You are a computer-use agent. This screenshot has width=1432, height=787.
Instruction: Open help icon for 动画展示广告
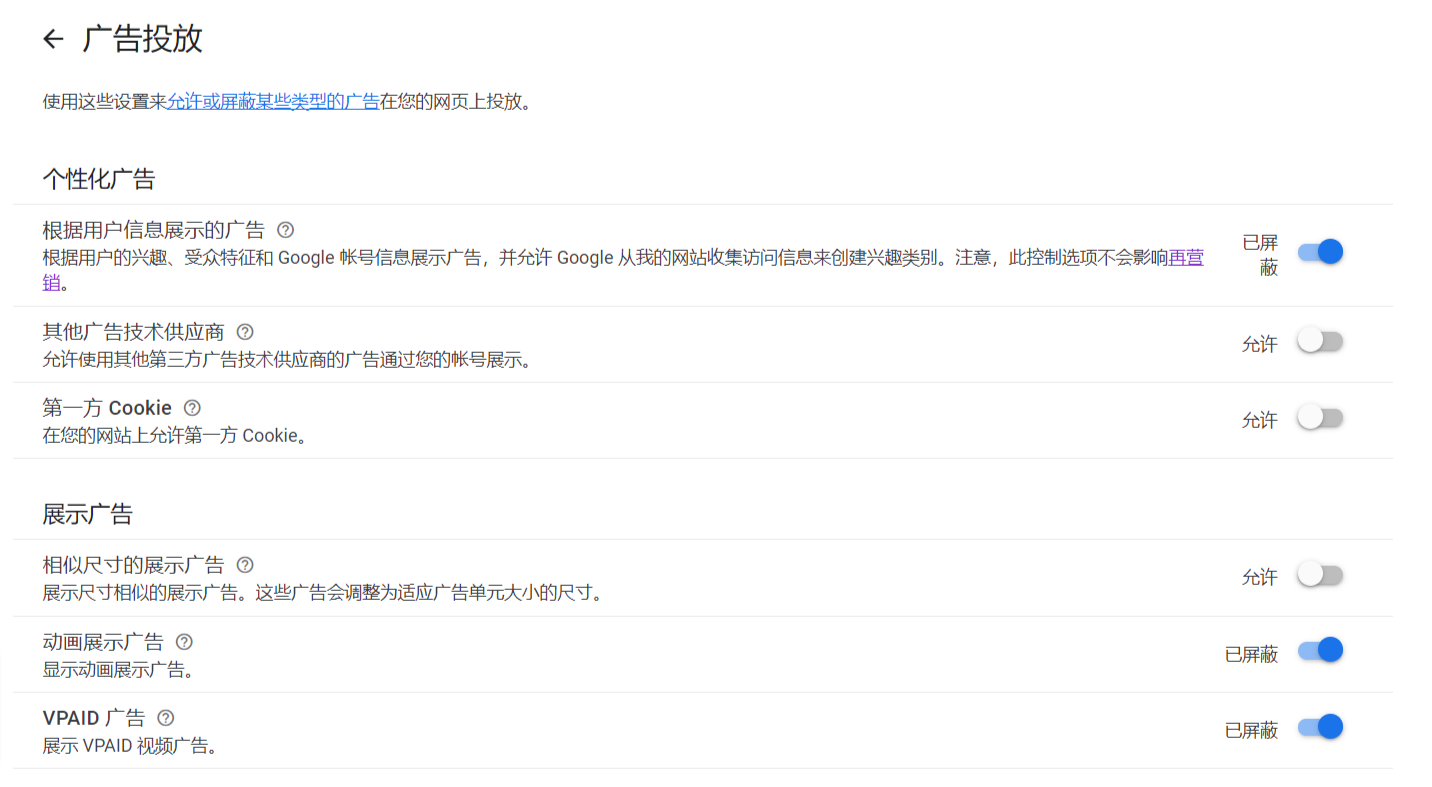tap(184, 641)
